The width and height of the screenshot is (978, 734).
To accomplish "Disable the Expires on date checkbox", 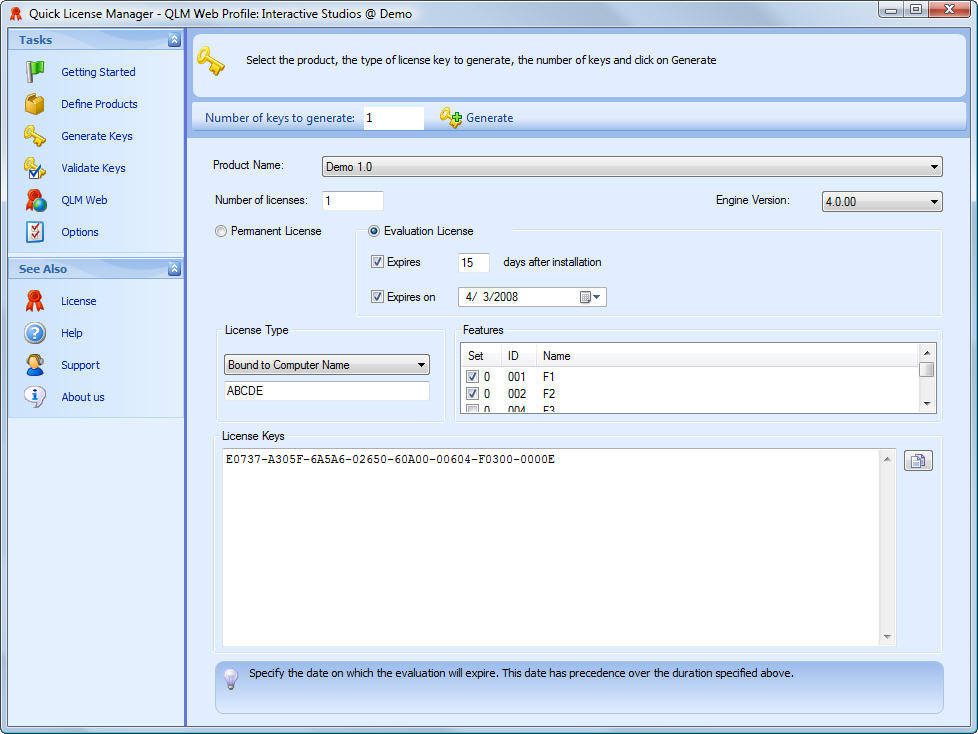I will [x=377, y=297].
